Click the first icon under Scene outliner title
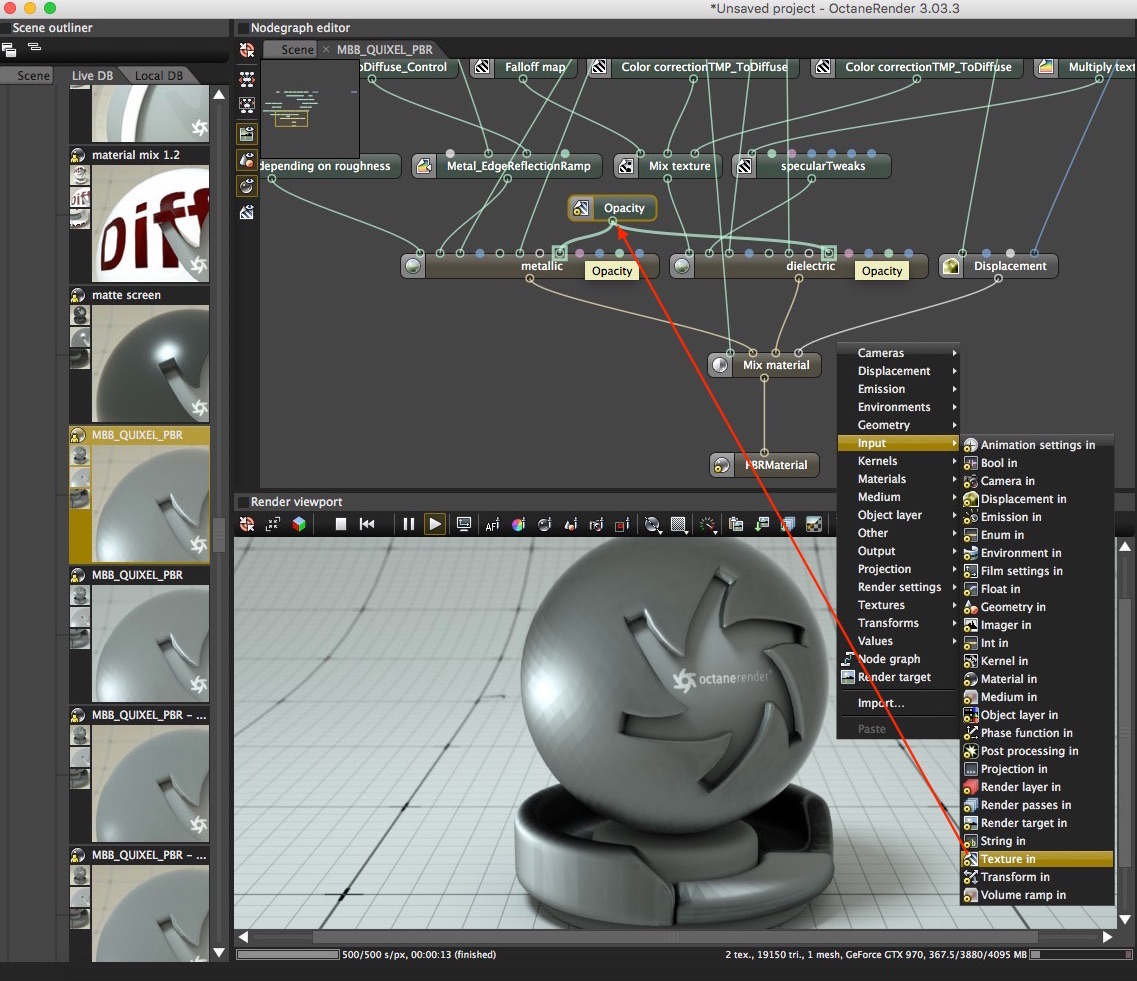1137x981 pixels. click(9, 49)
